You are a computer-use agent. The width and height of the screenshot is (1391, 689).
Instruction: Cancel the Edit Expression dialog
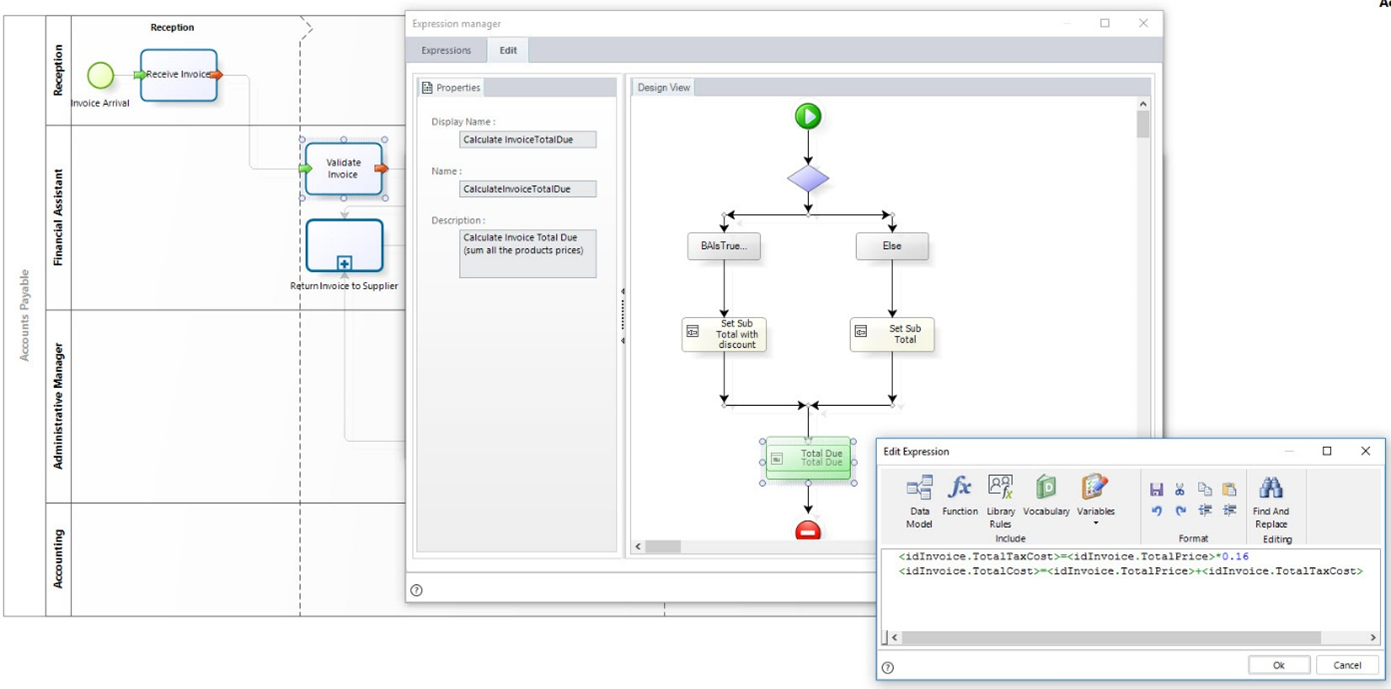point(1346,665)
